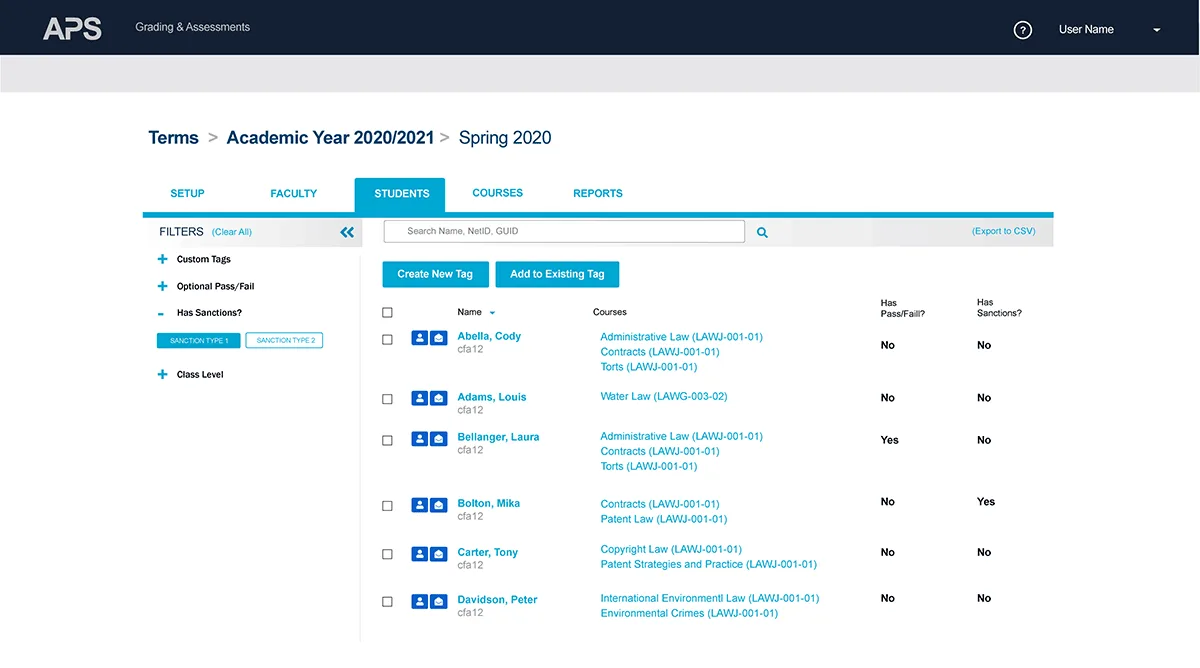The height and width of the screenshot is (668, 1200).
Task: Collapse the Has Sanctions? filter section
Action: click(x=162, y=313)
